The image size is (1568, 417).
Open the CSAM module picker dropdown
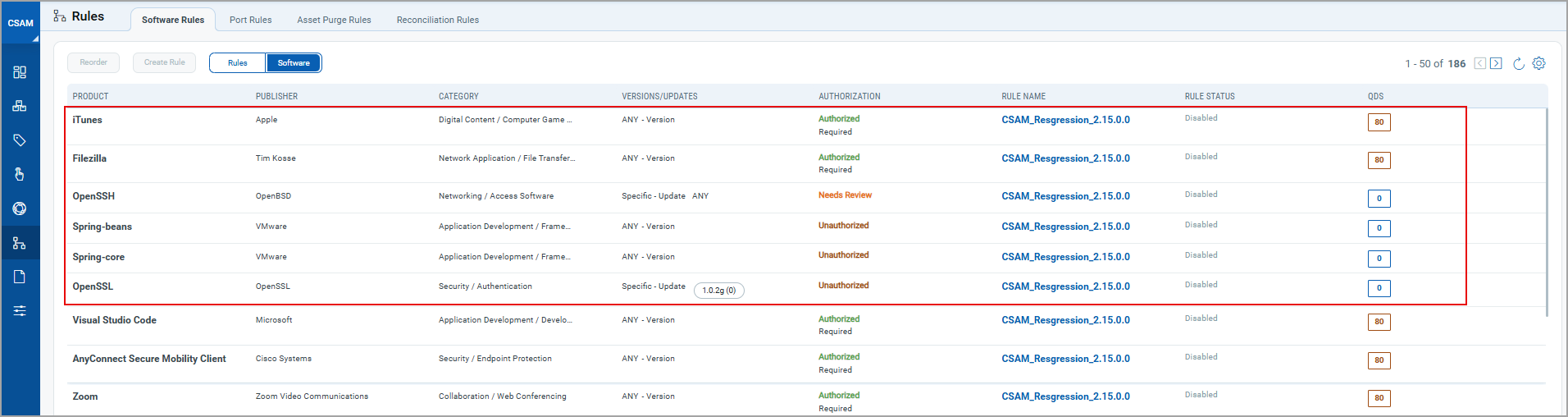tap(21, 24)
